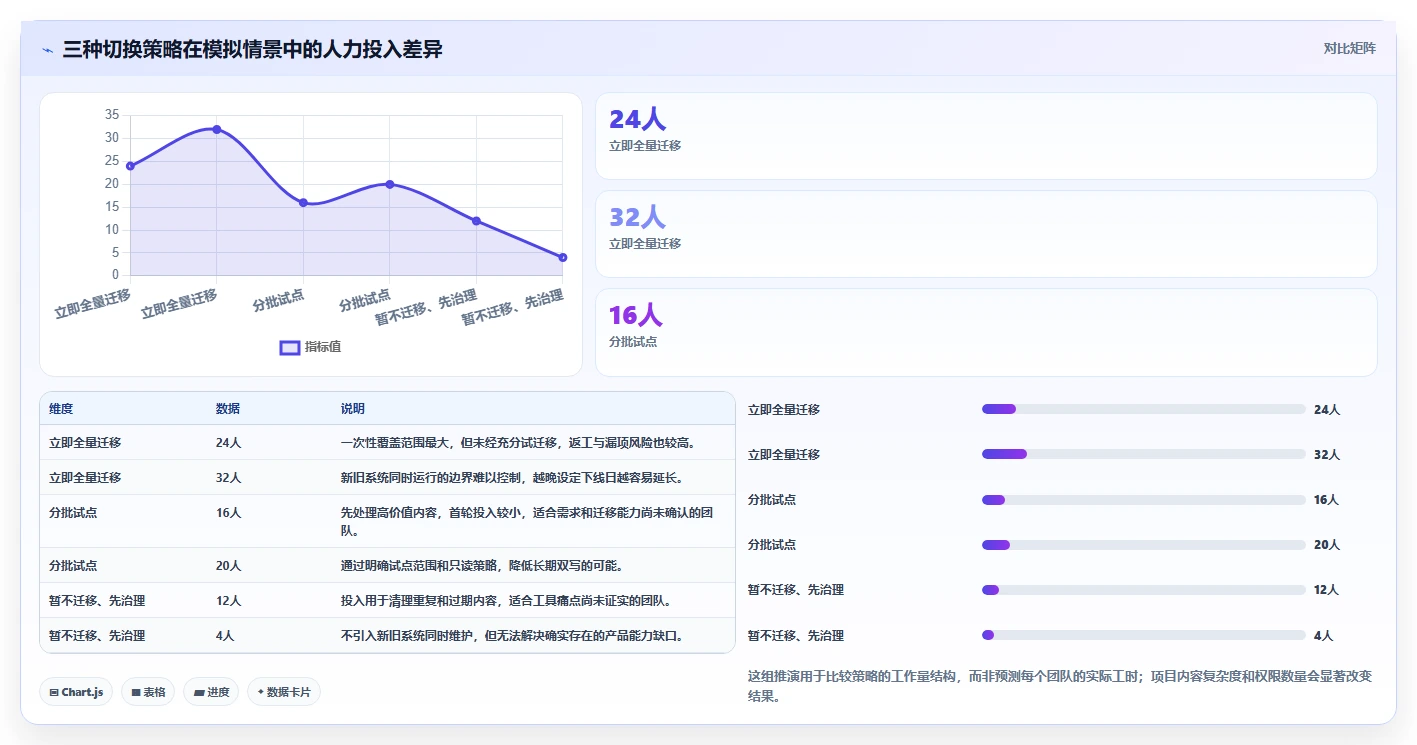This screenshot has height=745, width=1417.
Task: Open the 32人 summary card
Action: (986, 234)
